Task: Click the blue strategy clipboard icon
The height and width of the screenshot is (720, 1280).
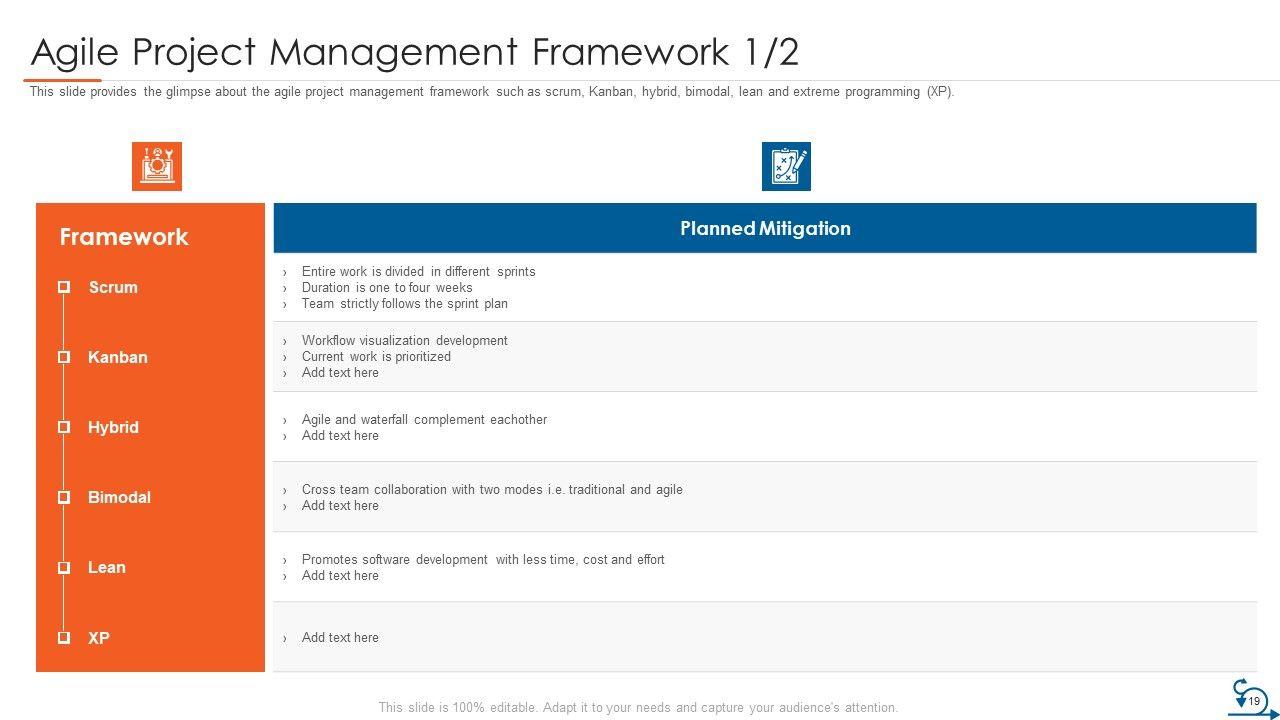Action: [x=786, y=166]
